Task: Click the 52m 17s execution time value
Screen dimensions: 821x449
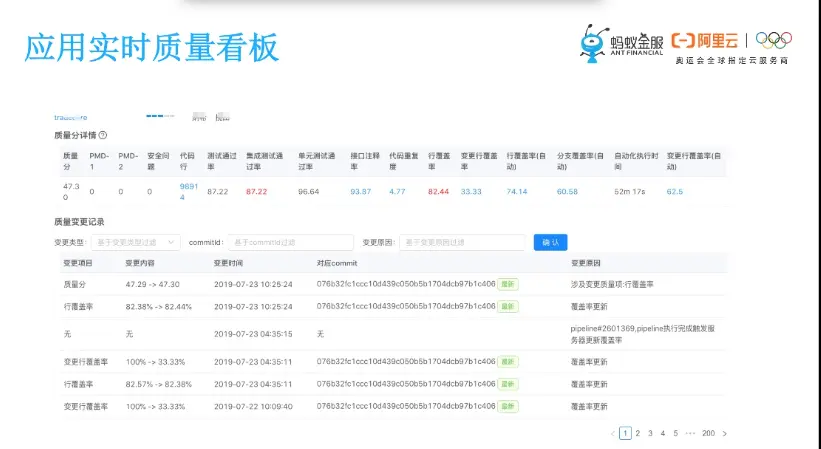Action: pyautogui.click(x=629, y=192)
